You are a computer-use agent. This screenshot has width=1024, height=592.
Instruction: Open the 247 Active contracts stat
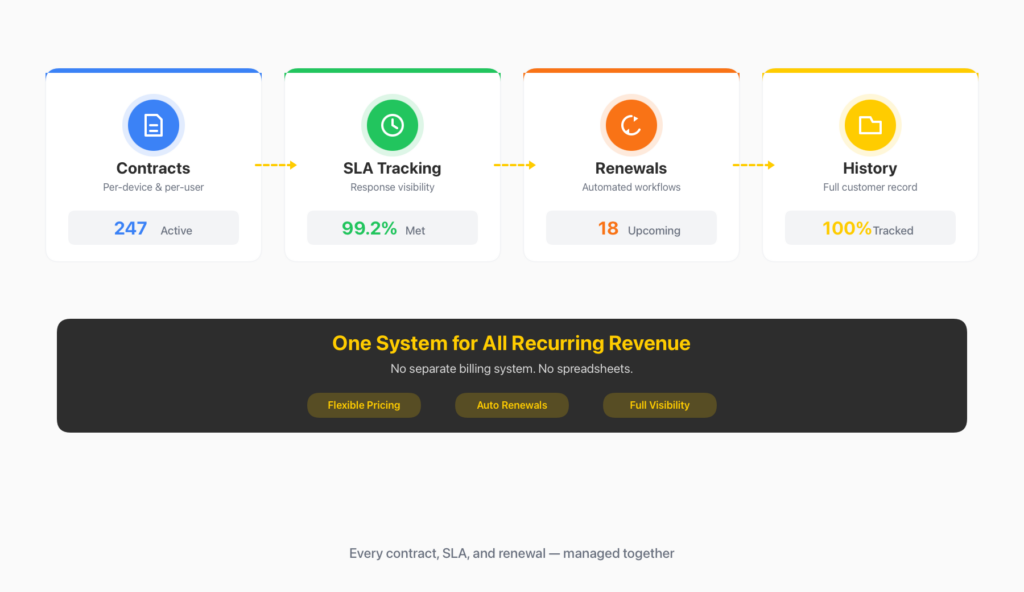point(153,228)
